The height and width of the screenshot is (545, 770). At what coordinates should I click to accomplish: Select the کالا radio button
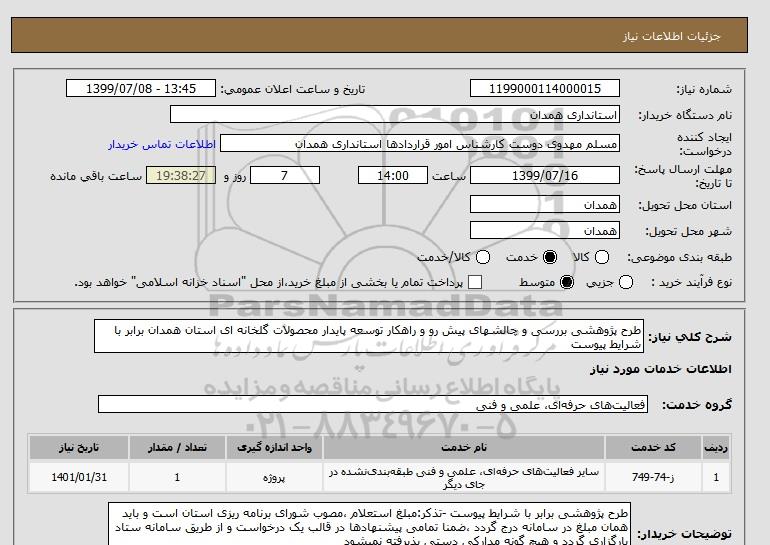(602, 257)
